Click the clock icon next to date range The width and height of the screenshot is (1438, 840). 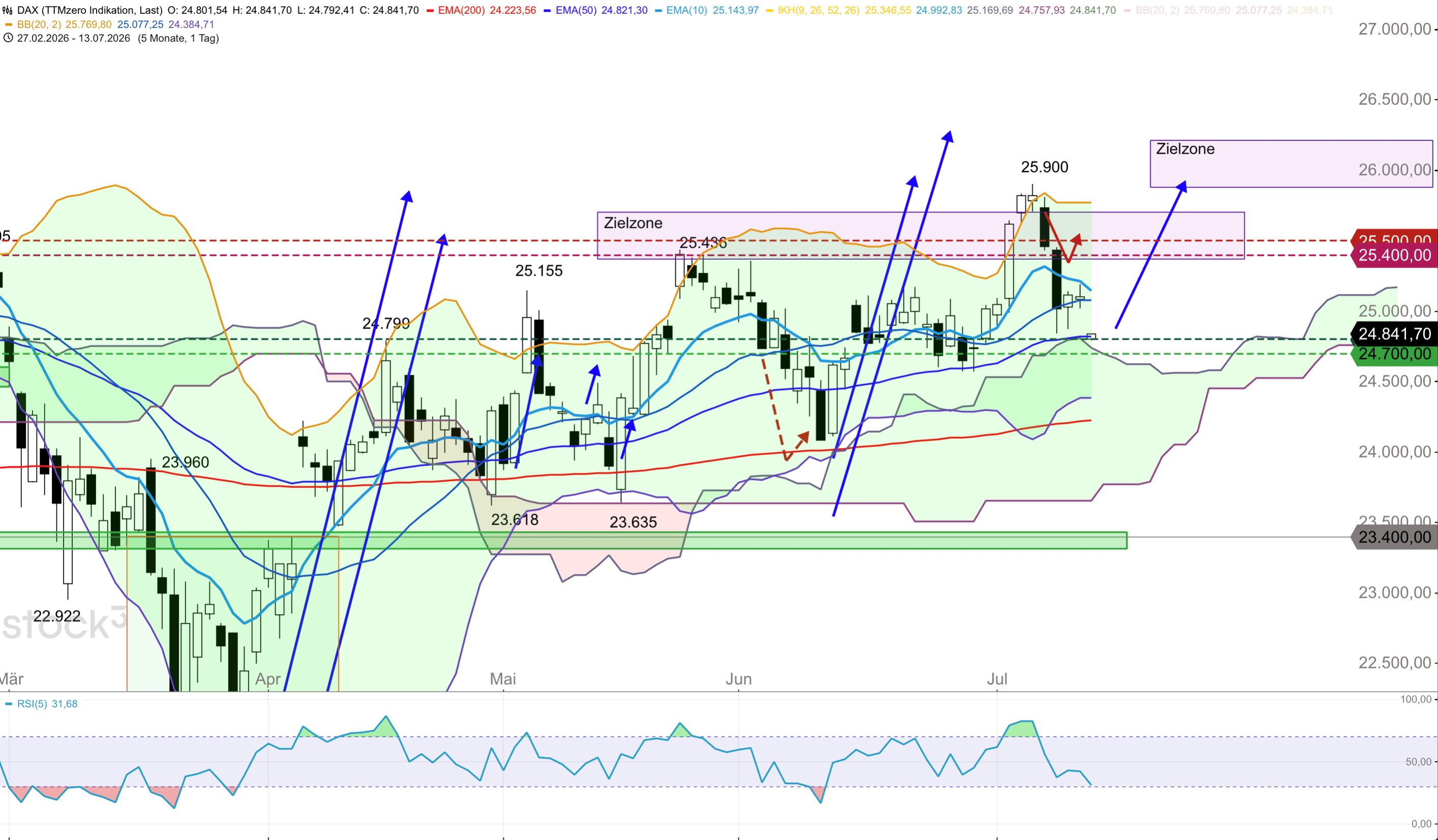click(8, 38)
